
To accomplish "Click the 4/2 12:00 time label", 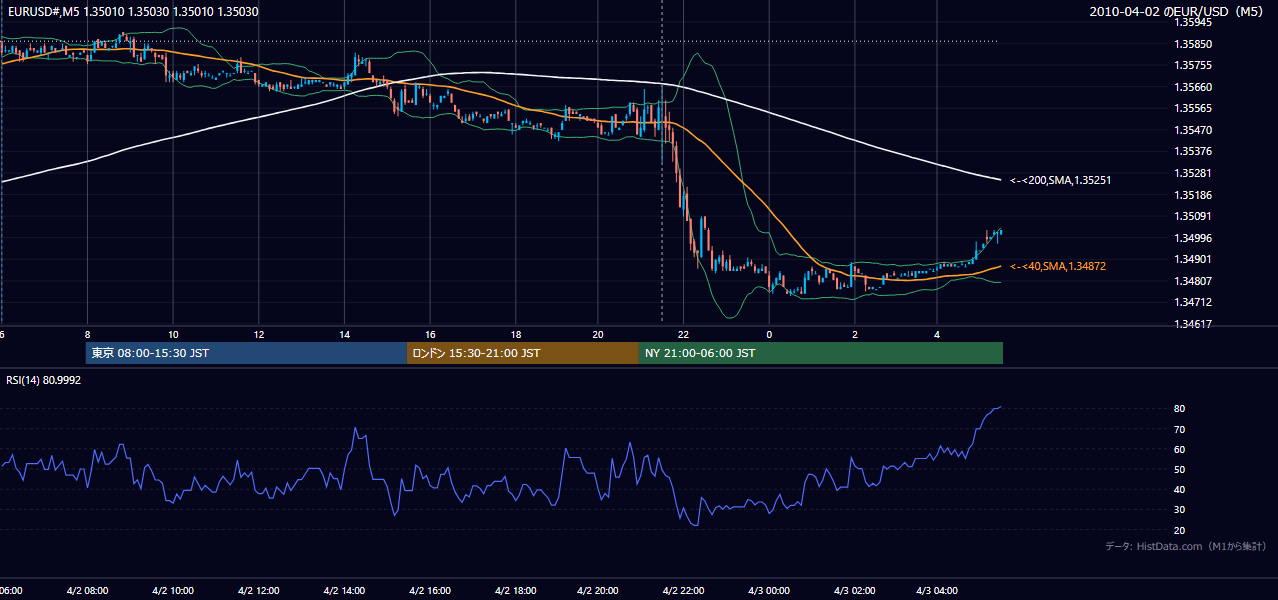I will pyautogui.click(x=259, y=591).
